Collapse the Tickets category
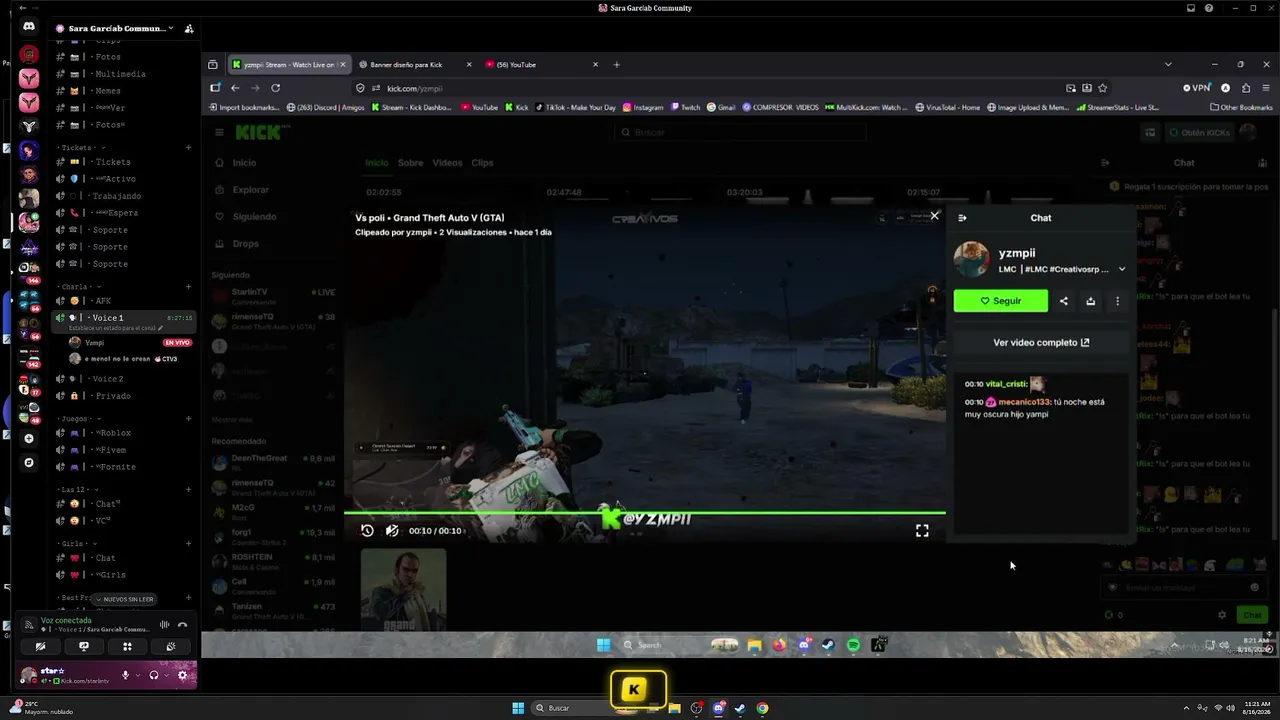1280x720 pixels. point(82,148)
